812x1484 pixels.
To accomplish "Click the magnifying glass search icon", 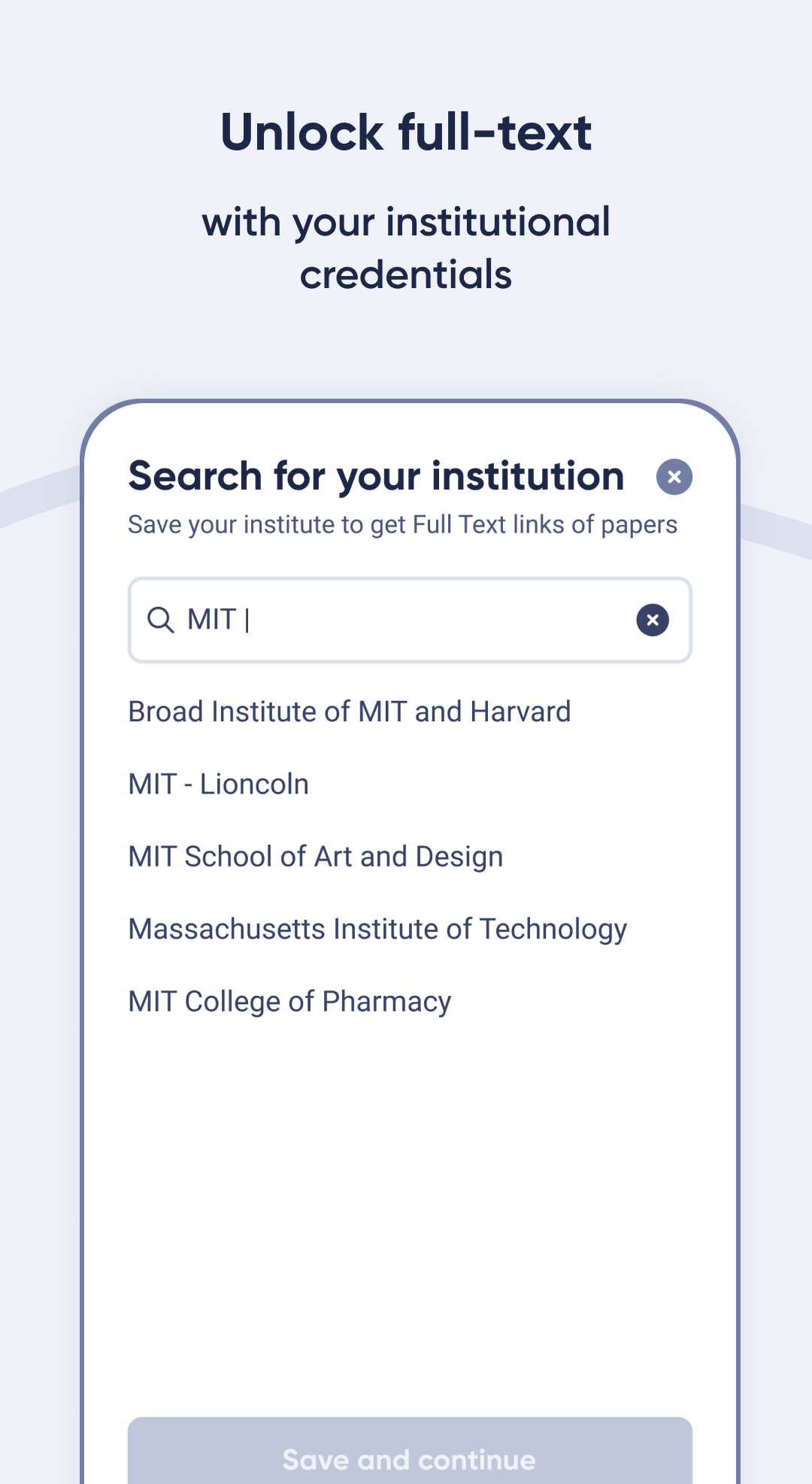I will [160, 620].
